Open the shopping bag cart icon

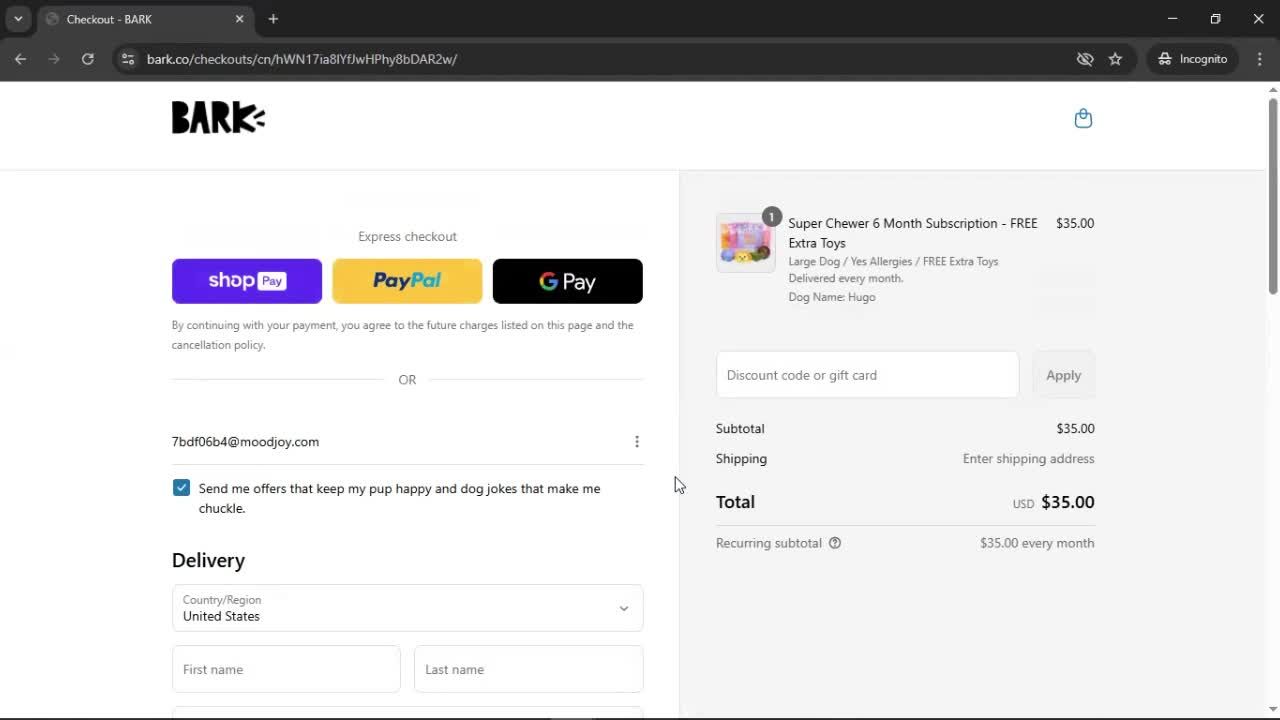[1083, 118]
